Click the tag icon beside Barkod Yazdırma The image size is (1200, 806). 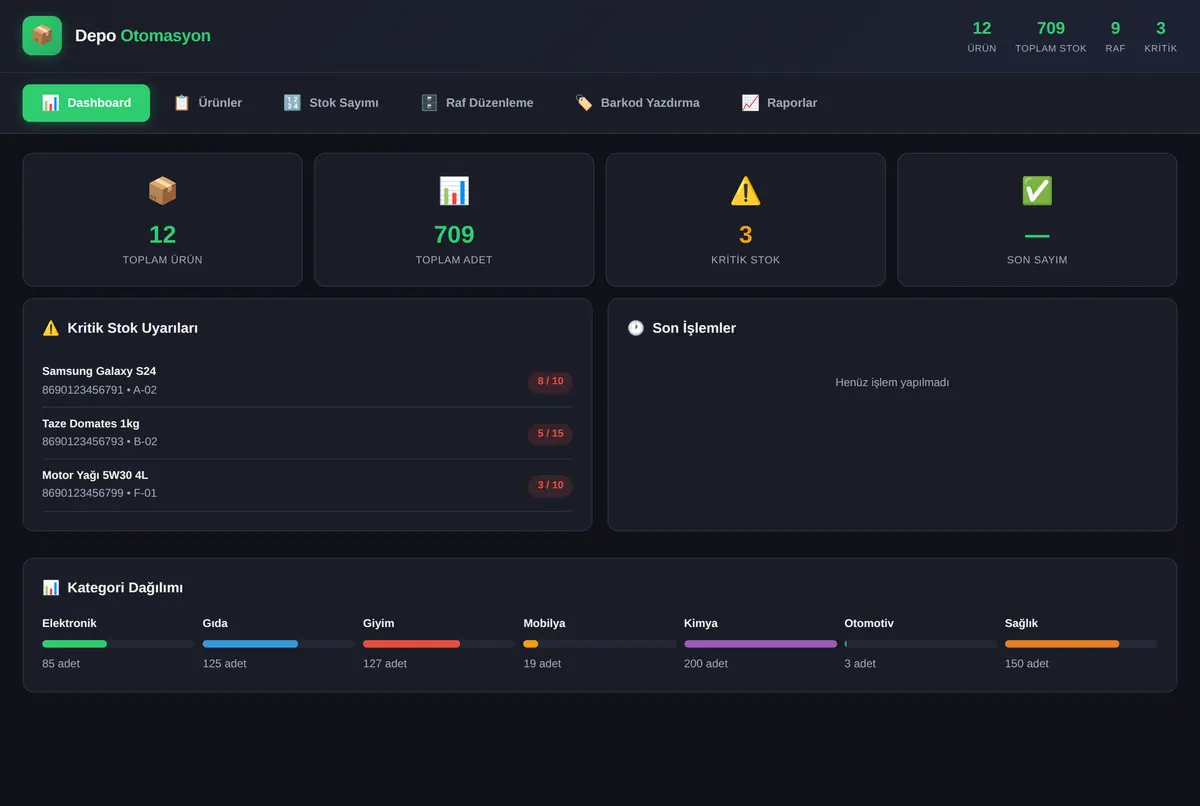coord(584,103)
